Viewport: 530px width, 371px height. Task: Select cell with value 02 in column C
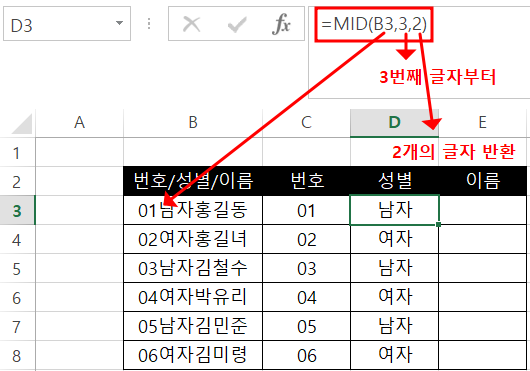(306, 239)
